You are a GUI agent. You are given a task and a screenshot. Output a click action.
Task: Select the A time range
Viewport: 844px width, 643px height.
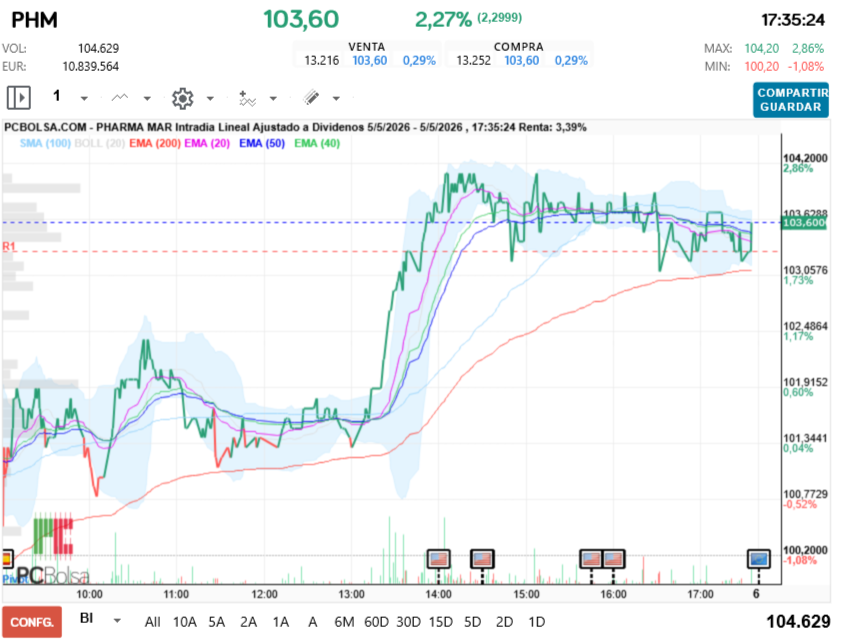tap(312, 622)
